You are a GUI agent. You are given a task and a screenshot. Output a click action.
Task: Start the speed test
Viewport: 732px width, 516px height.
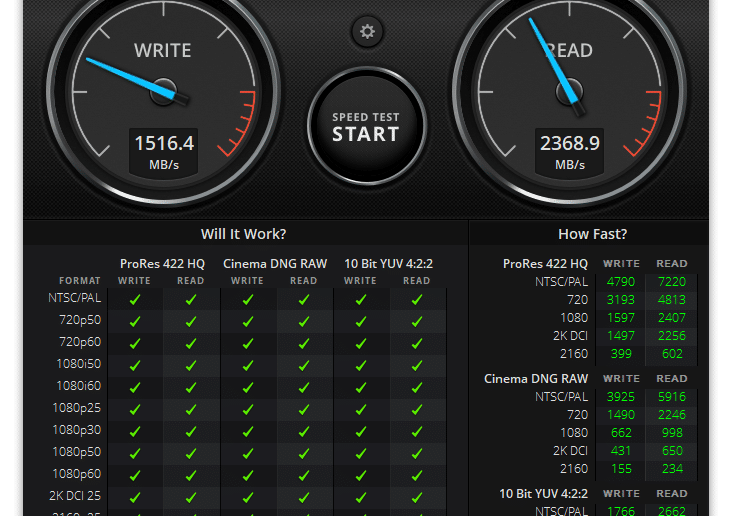(367, 126)
